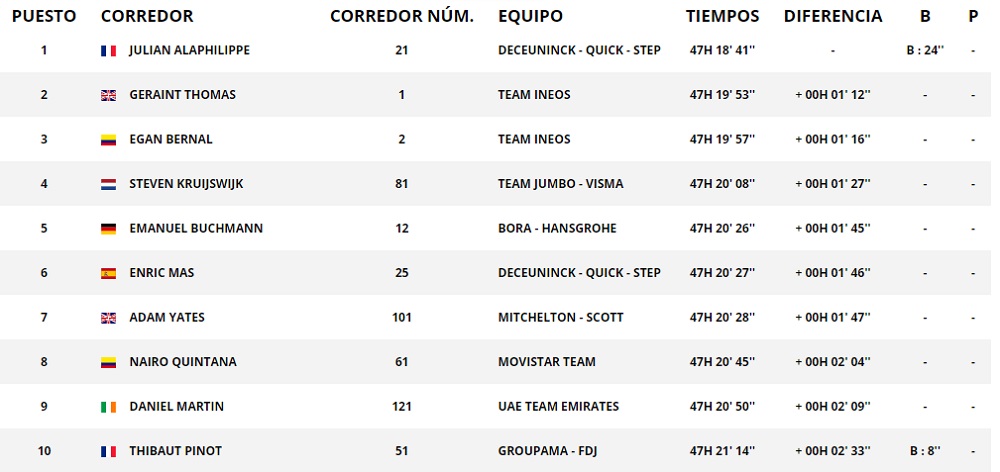
Task: Open rider Julian Alaphilippe's name
Action: click(x=189, y=50)
